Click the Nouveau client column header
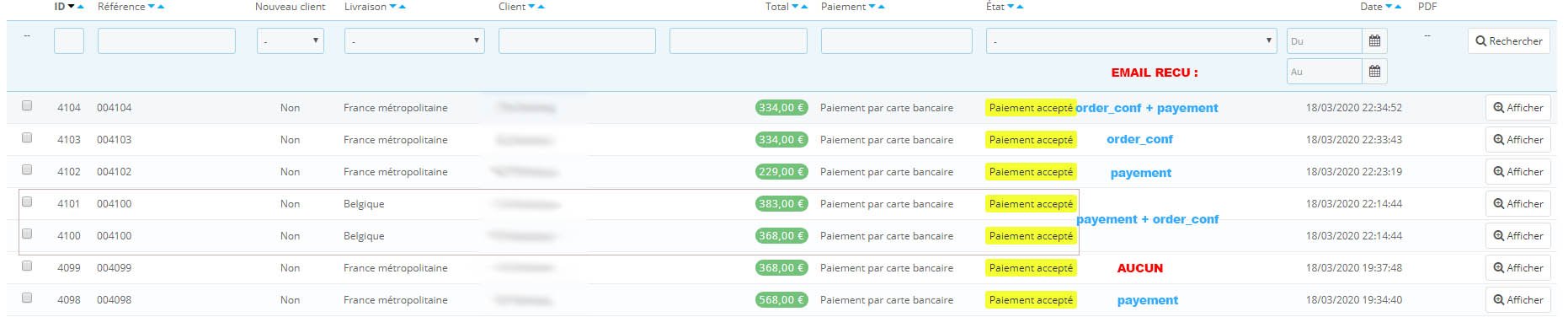The height and width of the screenshot is (317, 1568). 290,7
